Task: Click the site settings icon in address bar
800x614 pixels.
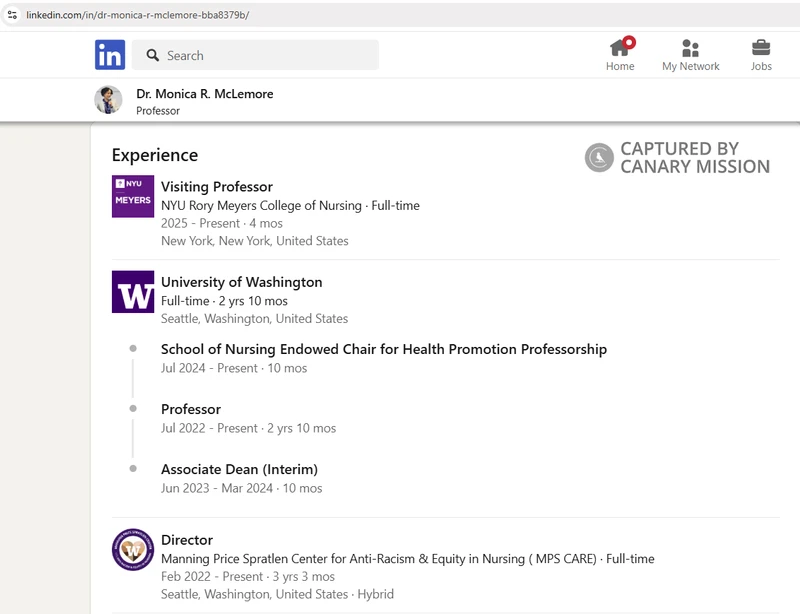Action: pos(12,15)
